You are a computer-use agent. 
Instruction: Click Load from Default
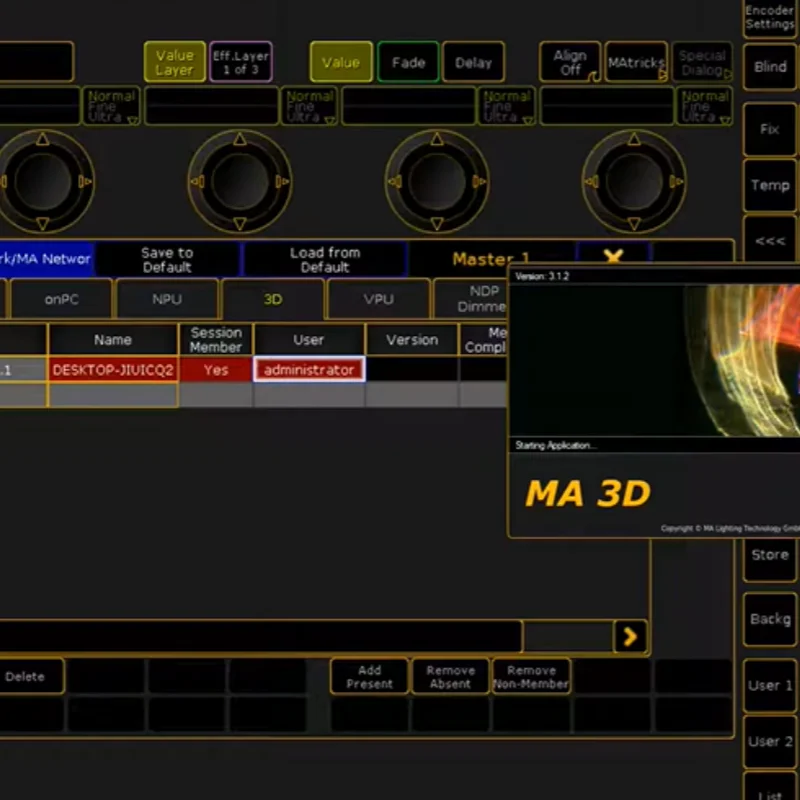click(325, 260)
